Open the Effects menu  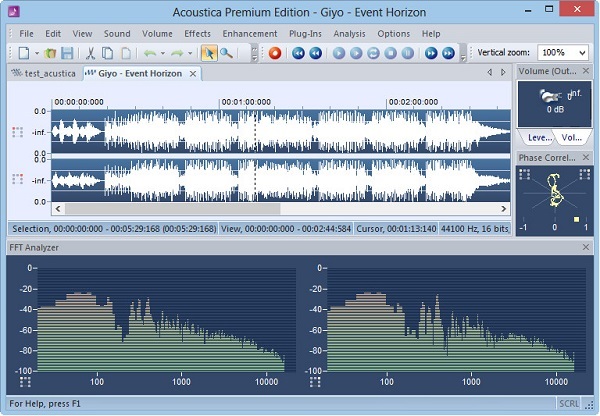click(x=197, y=34)
